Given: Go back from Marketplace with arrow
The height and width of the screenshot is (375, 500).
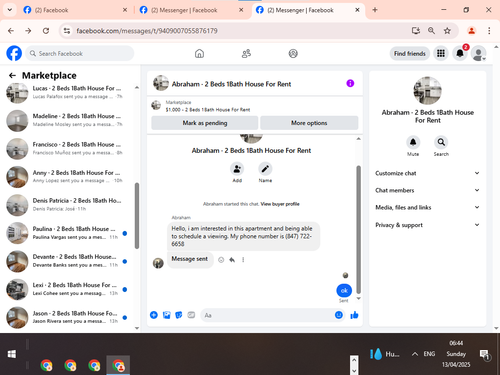Looking at the screenshot, I should point(12,76).
